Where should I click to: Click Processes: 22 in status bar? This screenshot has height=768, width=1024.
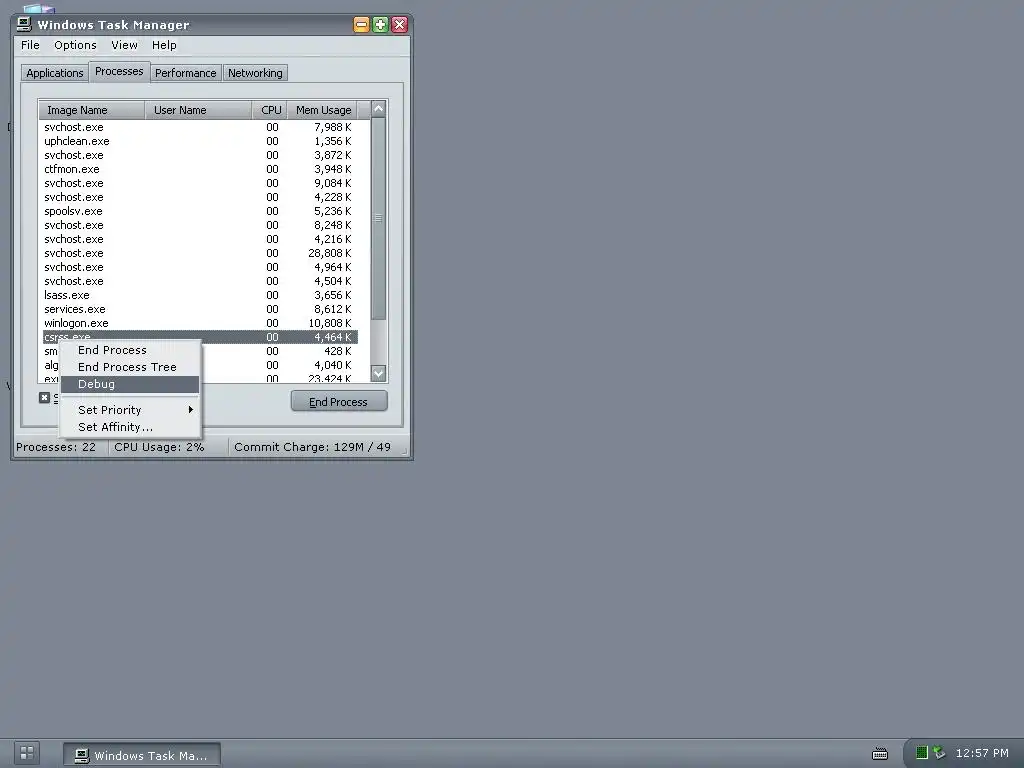coord(56,447)
